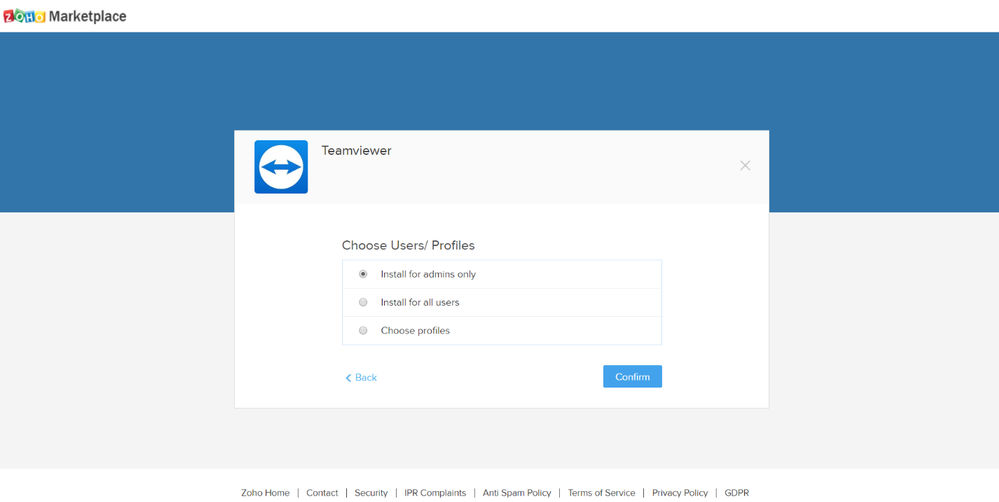Open the Privacy Policy footer link
This screenshot has width=999, height=502.
click(680, 493)
